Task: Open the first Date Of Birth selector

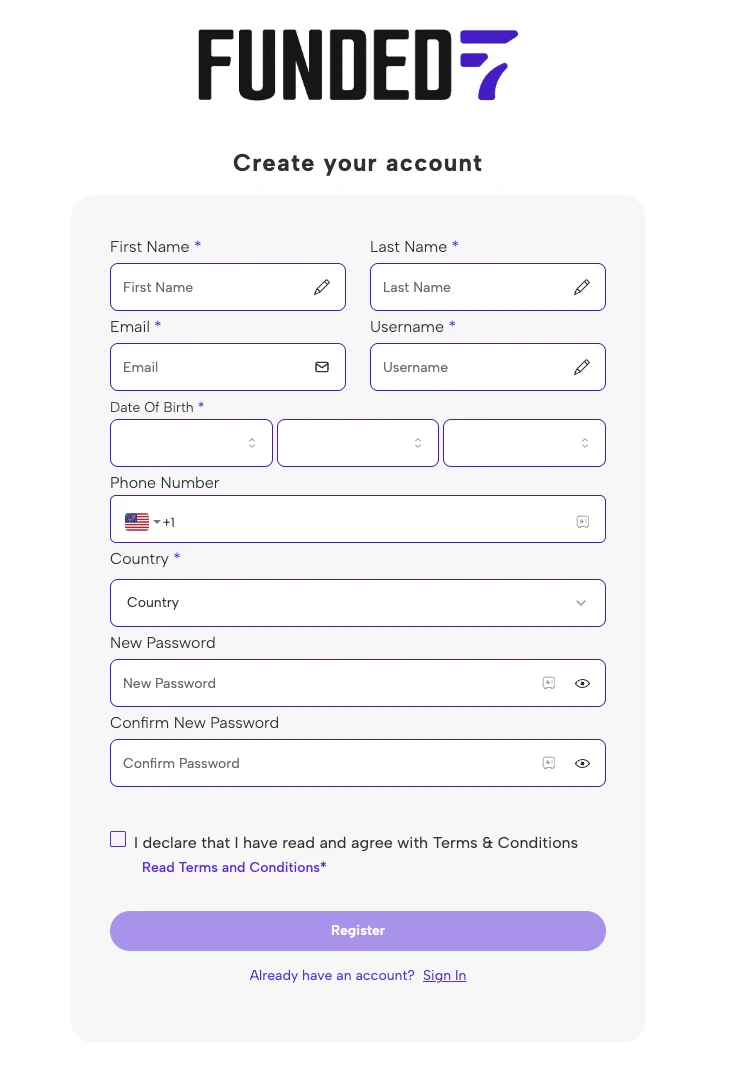Action: tap(191, 443)
